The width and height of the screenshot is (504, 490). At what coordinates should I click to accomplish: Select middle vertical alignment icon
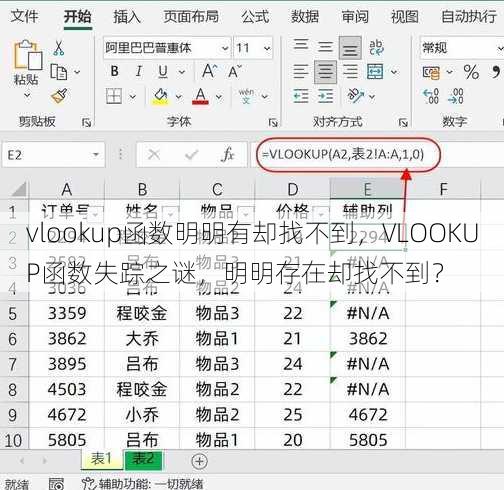[325, 47]
